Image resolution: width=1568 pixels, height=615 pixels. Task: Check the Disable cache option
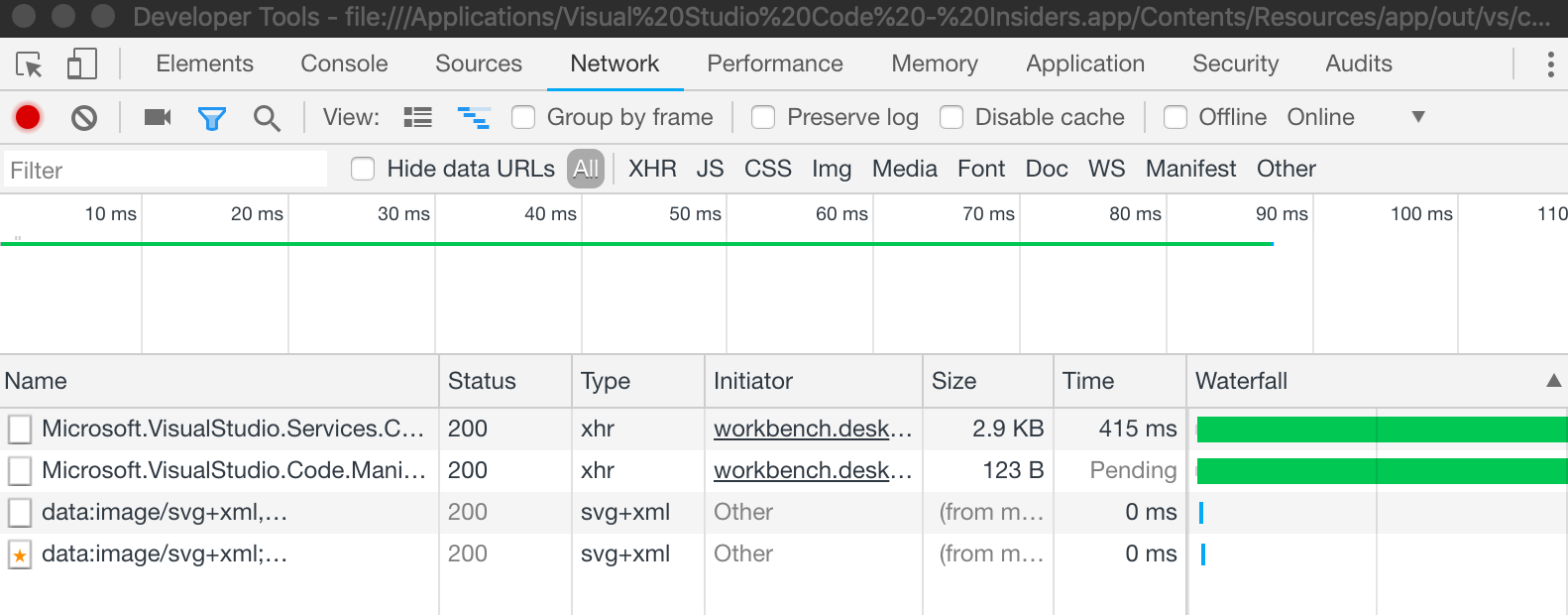click(x=952, y=118)
